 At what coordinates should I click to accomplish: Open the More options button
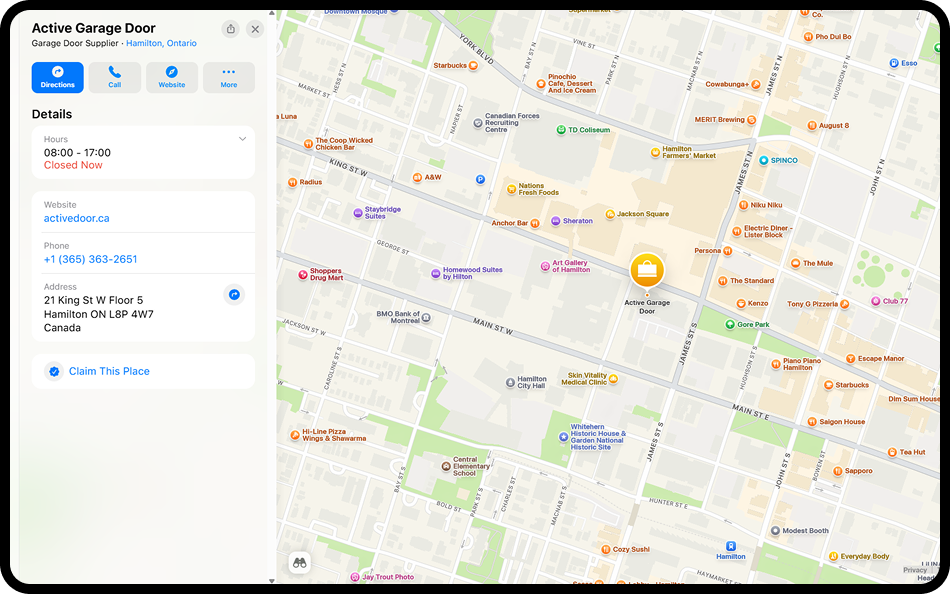(x=229, y=78)
